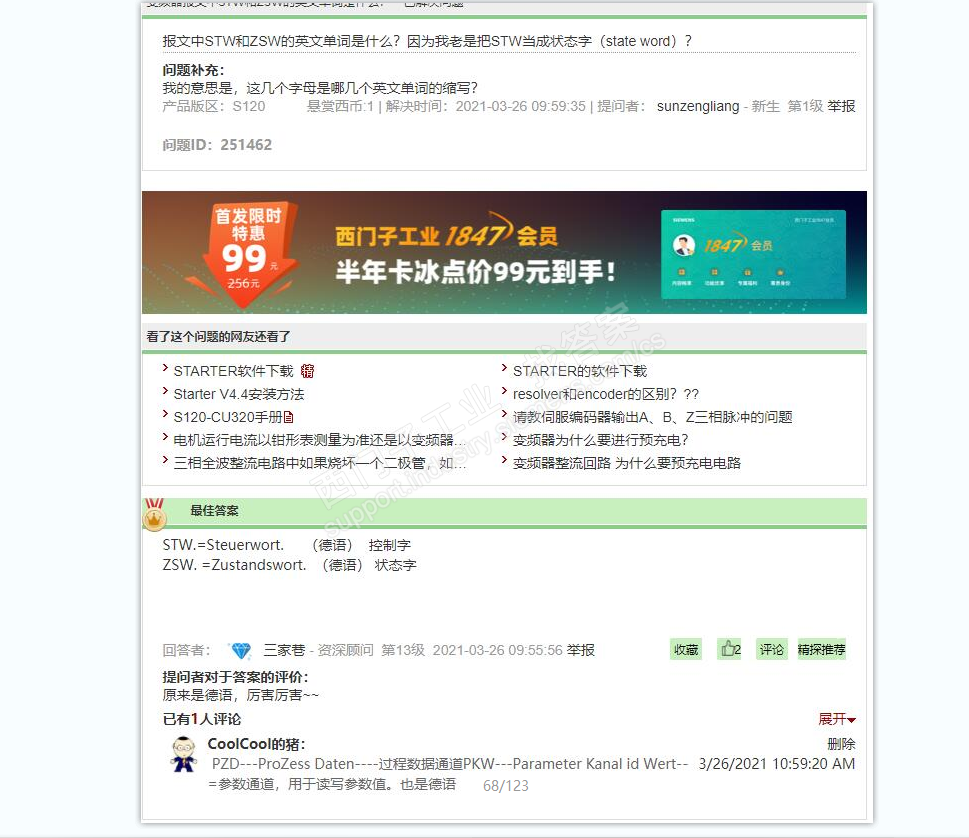969x838 pixels.
Task: Click the 已有1人评论 label
Action: (201, 719)
